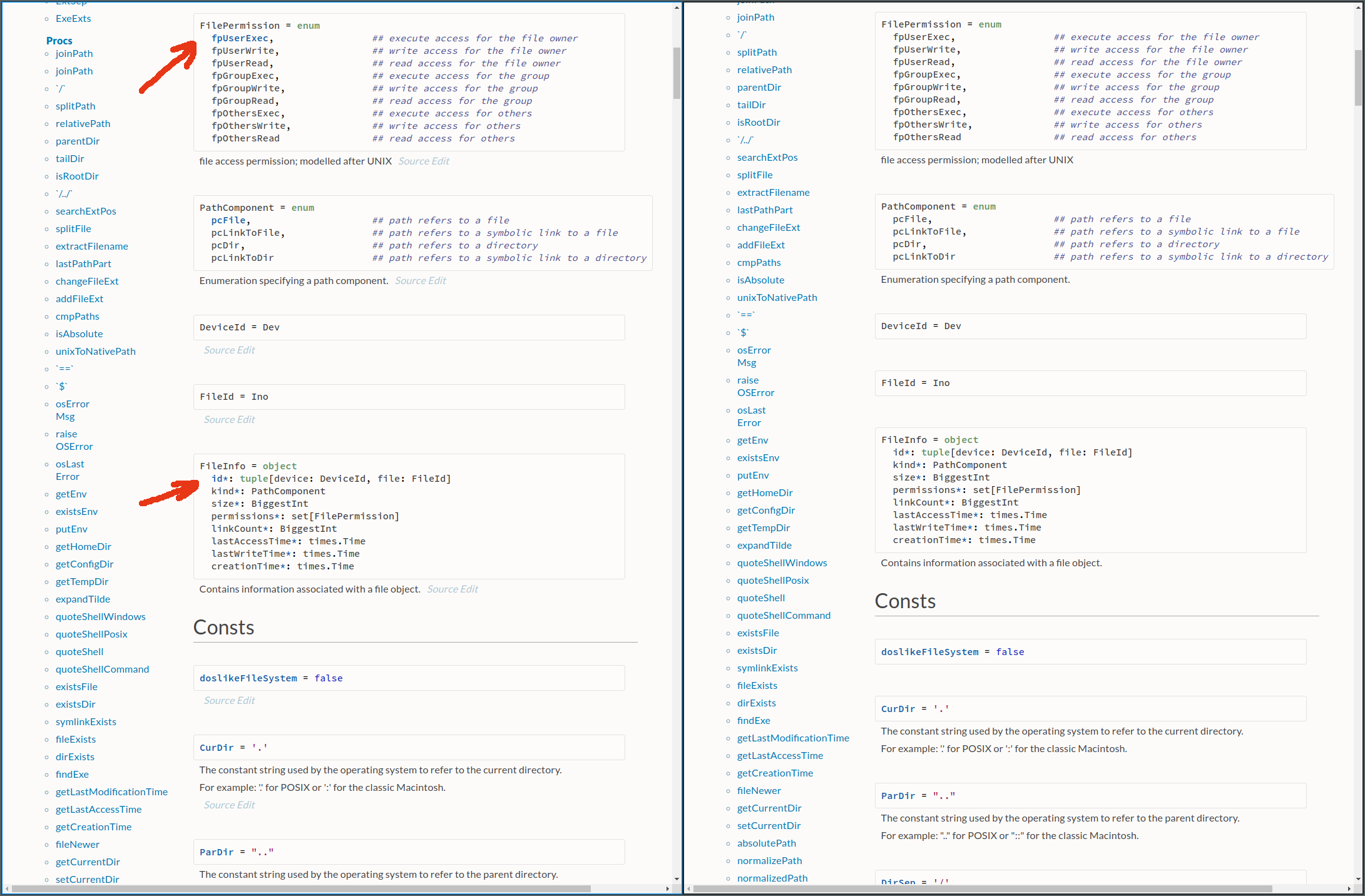Open parentDir in the left pane sidebar
Image resolution: width=1365 pixels, height=896 pixels.
point(78,141)
